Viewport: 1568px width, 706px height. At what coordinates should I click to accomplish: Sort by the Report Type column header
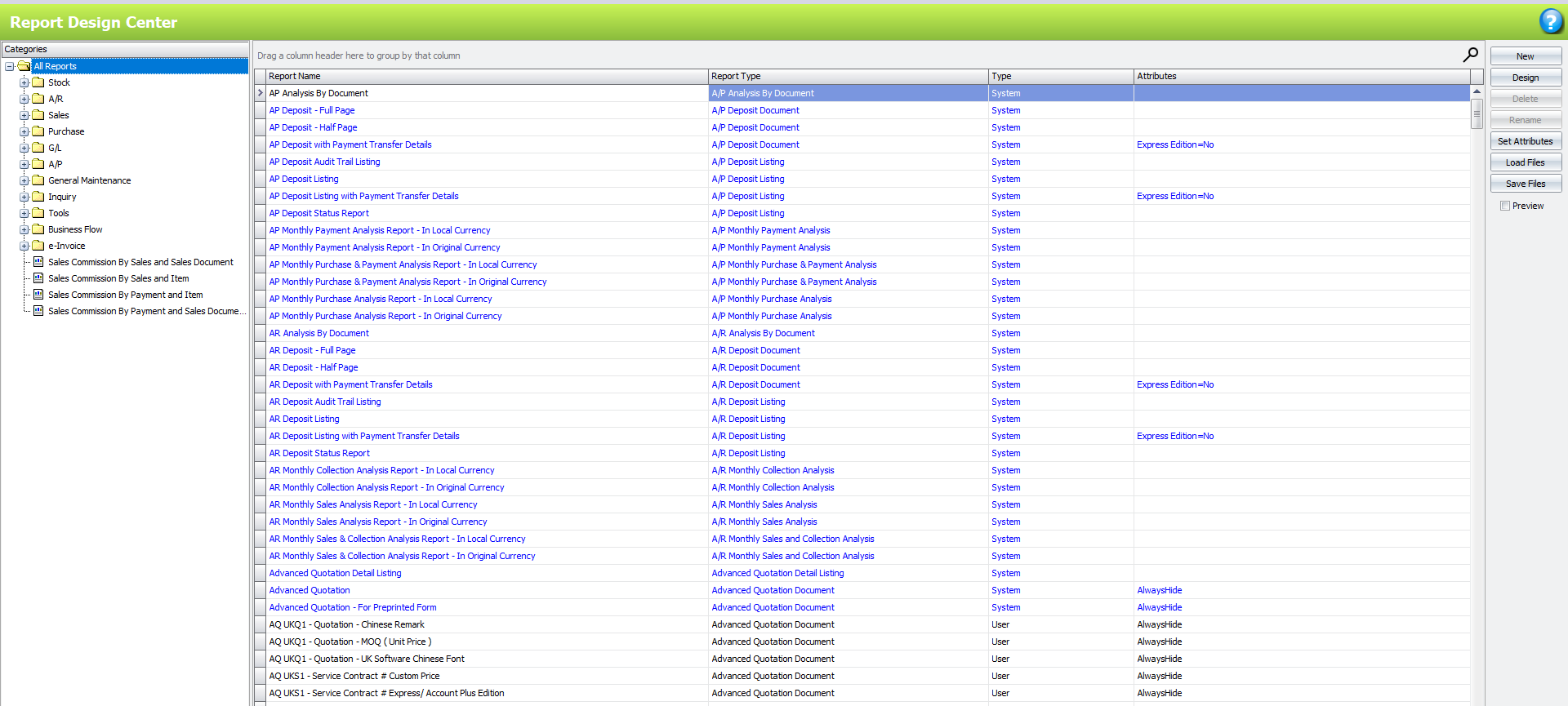tap(848, 76)
